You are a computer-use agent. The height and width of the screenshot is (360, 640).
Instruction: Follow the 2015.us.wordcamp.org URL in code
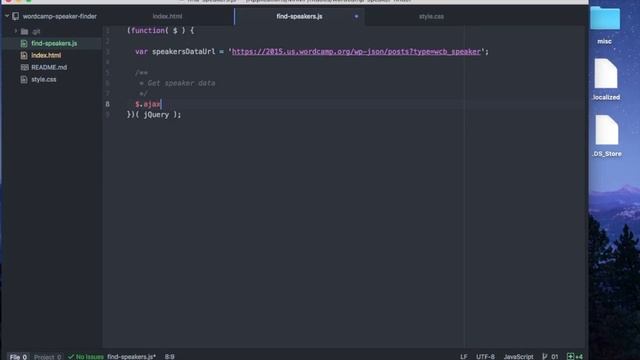point(356,52)
